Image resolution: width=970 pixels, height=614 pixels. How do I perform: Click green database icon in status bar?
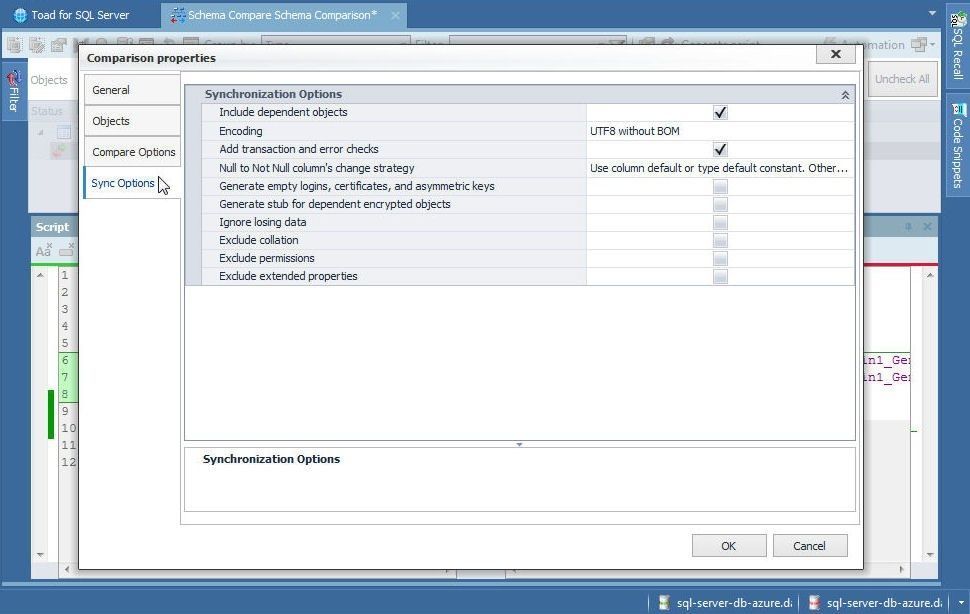pyautogui.click(x=664, y=602)
